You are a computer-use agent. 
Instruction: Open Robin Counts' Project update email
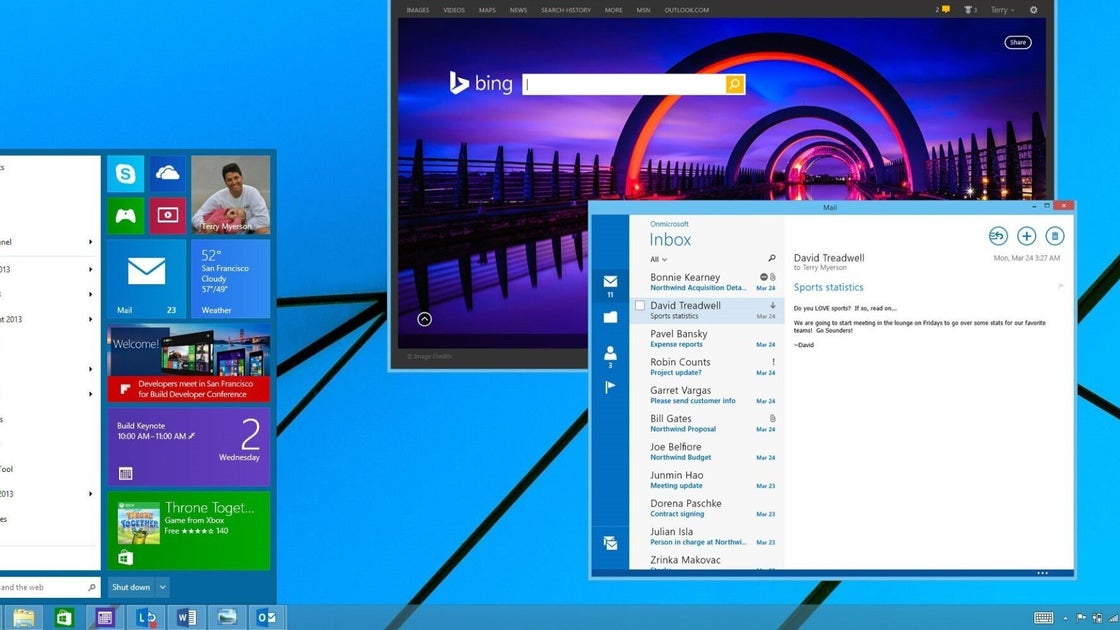point(706,367)
